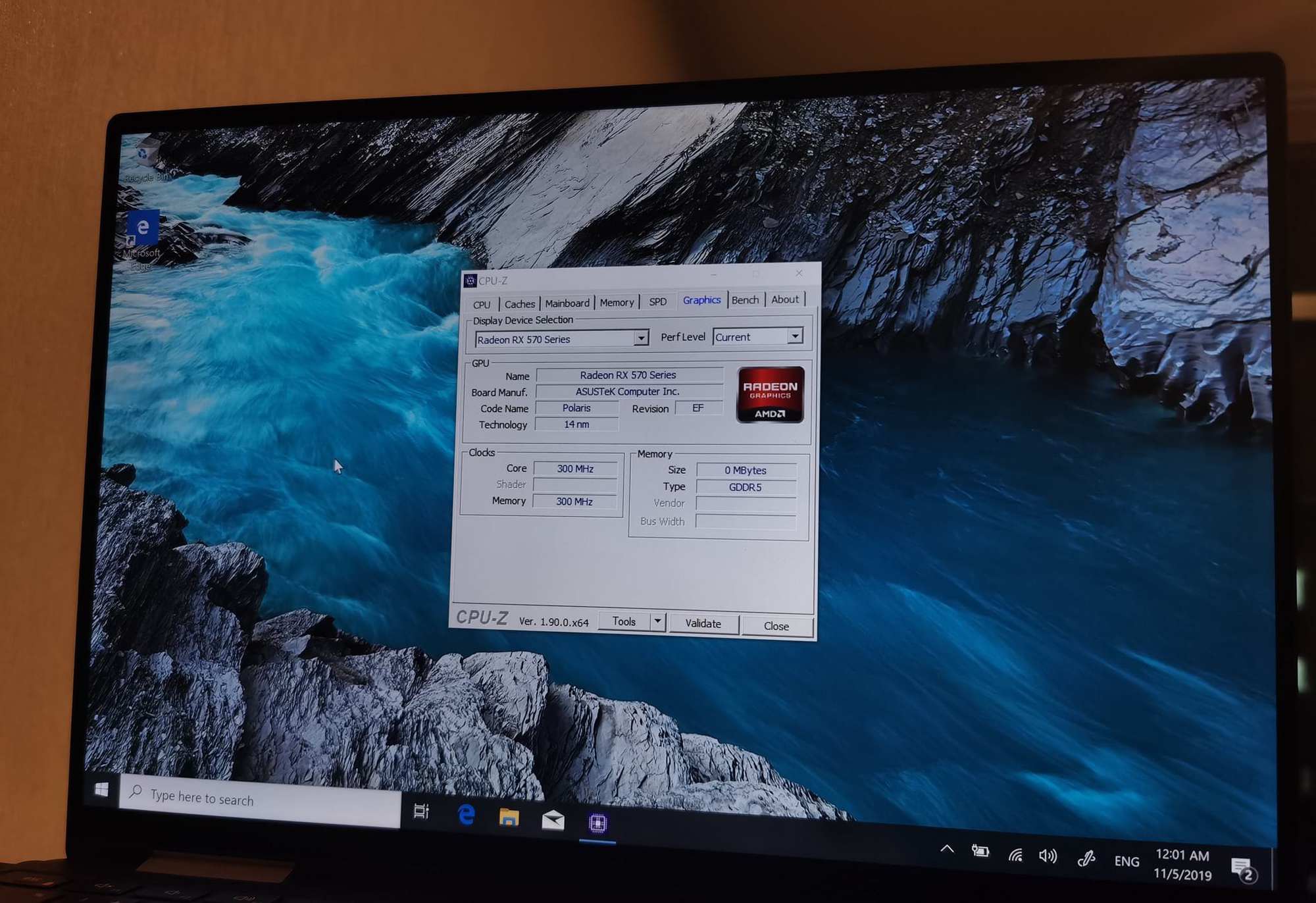
Task: Switch the ENG input language indicator
Action: (x=1126, y=861)
